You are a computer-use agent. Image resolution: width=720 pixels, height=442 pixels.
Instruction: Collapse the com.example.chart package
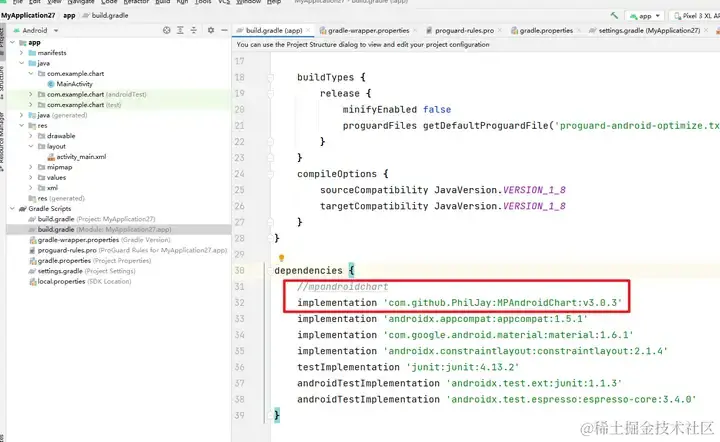[x=31, y=73]
